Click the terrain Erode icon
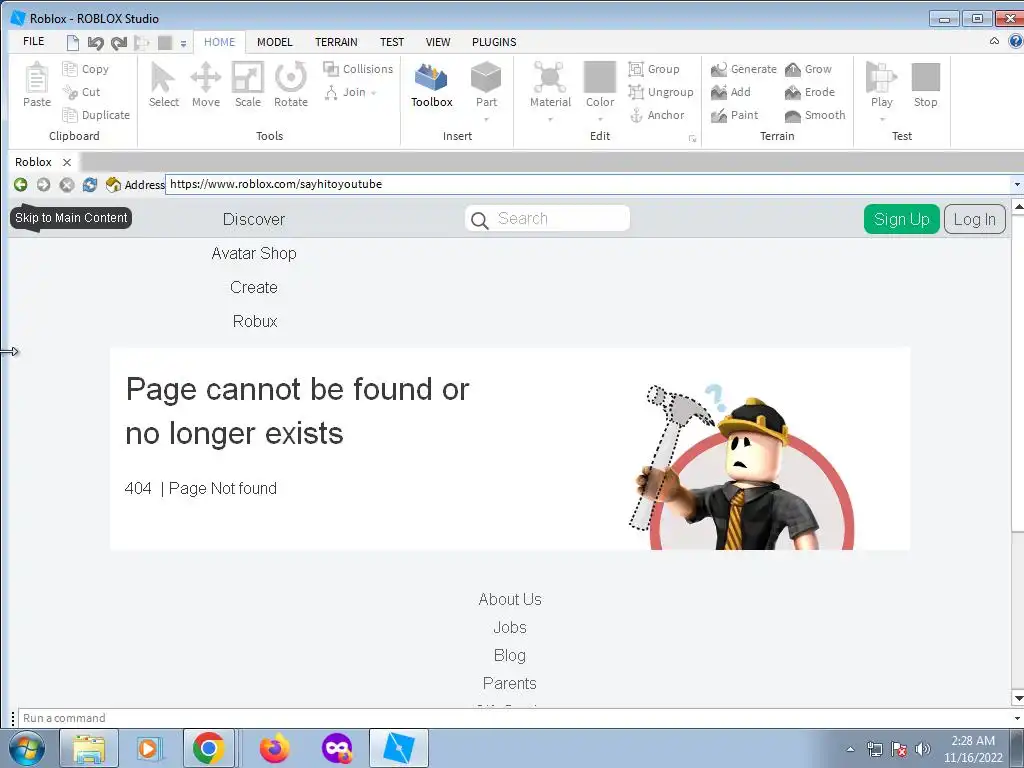The height and width of the screenshot is (768, 1024). pos(793,92)
